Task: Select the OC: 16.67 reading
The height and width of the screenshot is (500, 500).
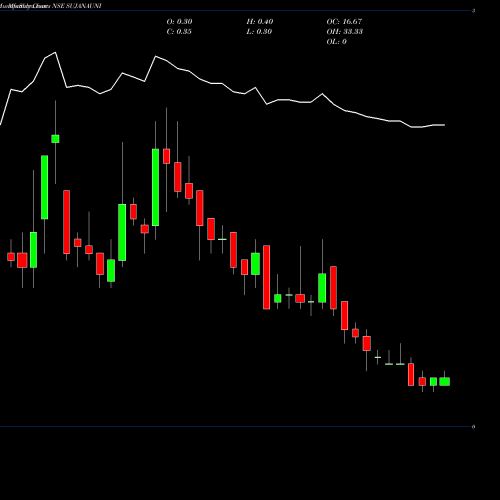Action: [x=344, y=21]
